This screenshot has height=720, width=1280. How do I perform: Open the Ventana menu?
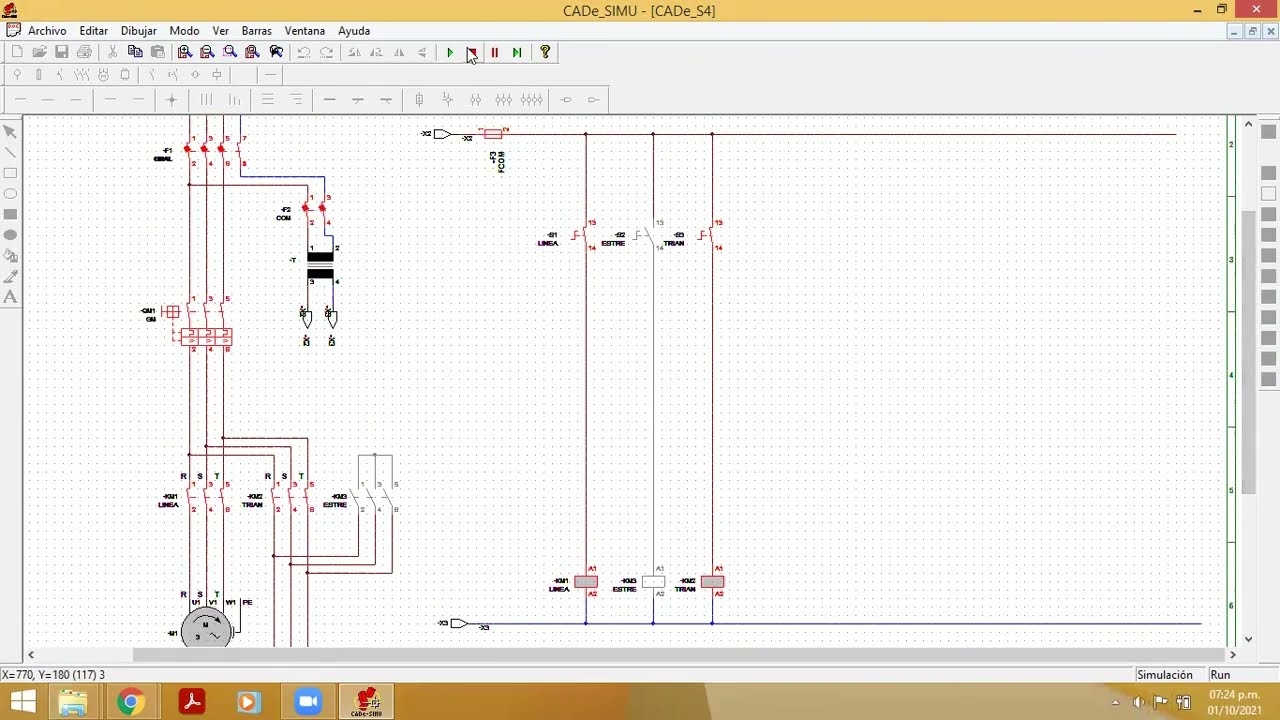pos(305,31)
